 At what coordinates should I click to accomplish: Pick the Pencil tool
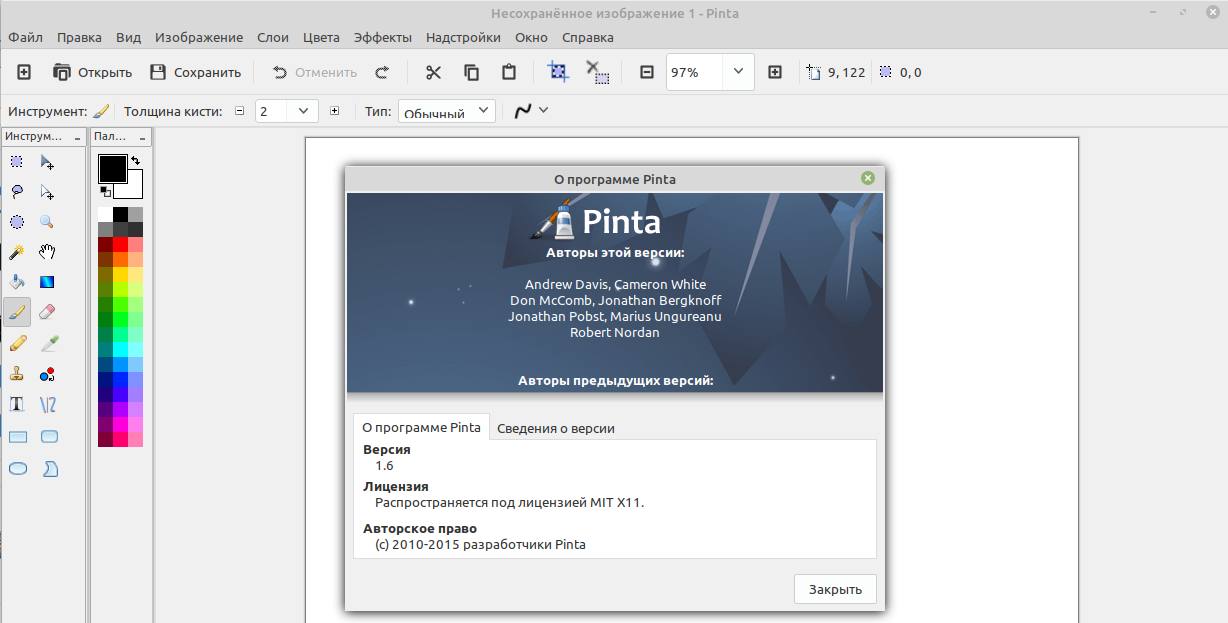pyautogui.click(x=17, y=343)
